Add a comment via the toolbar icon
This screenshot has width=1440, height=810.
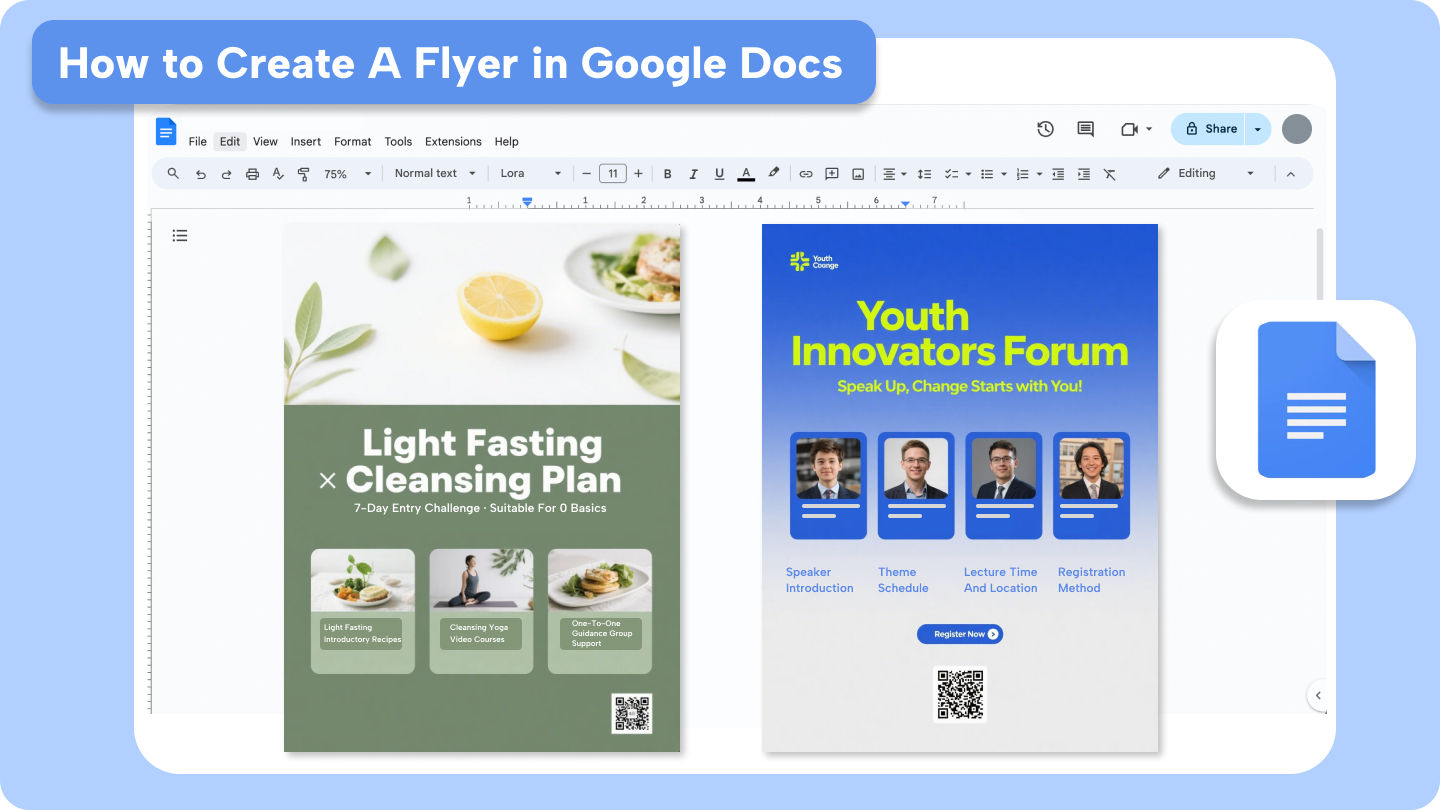tap(831, 173)
